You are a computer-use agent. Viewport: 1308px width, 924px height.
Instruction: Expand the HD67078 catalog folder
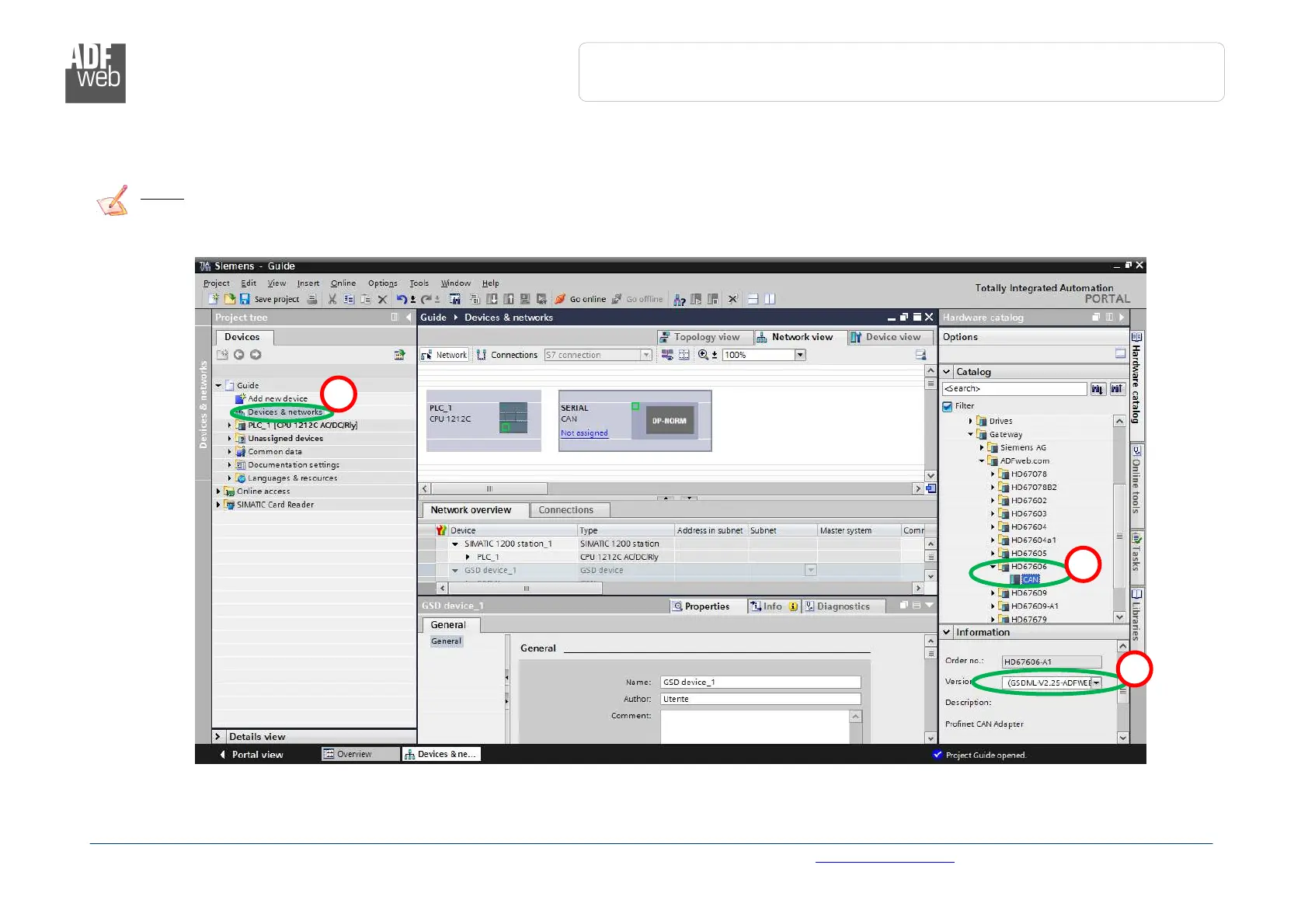pyautogui.click(x=993, y=474)
